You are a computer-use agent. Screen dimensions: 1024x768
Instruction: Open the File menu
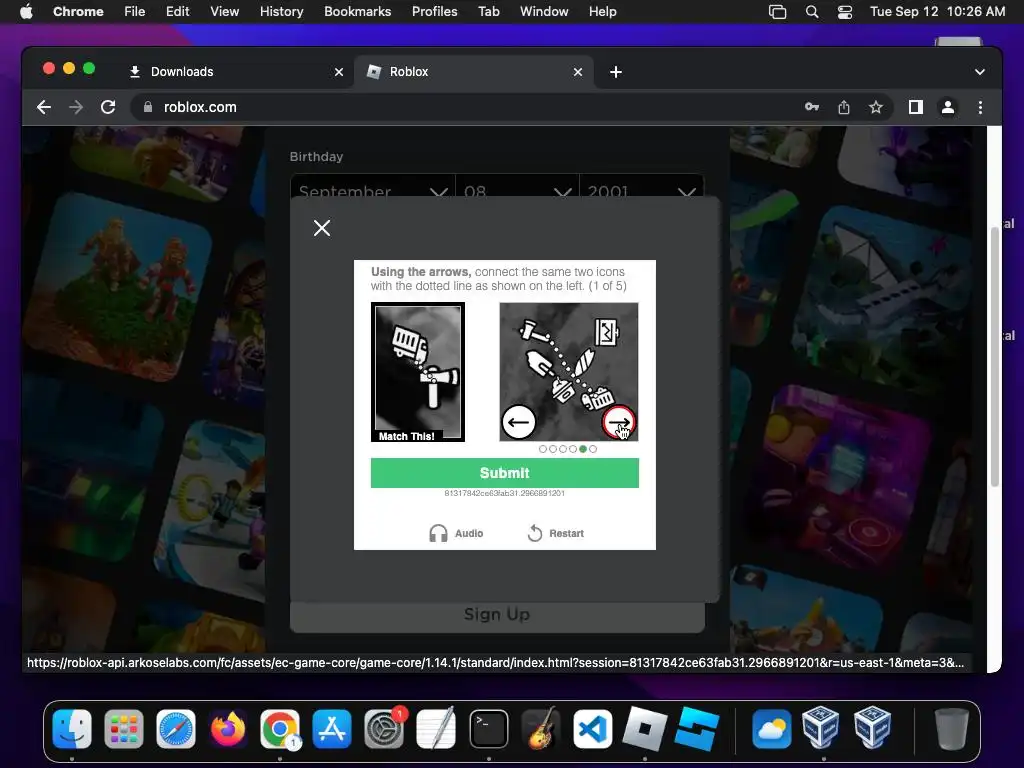point(135,11)
